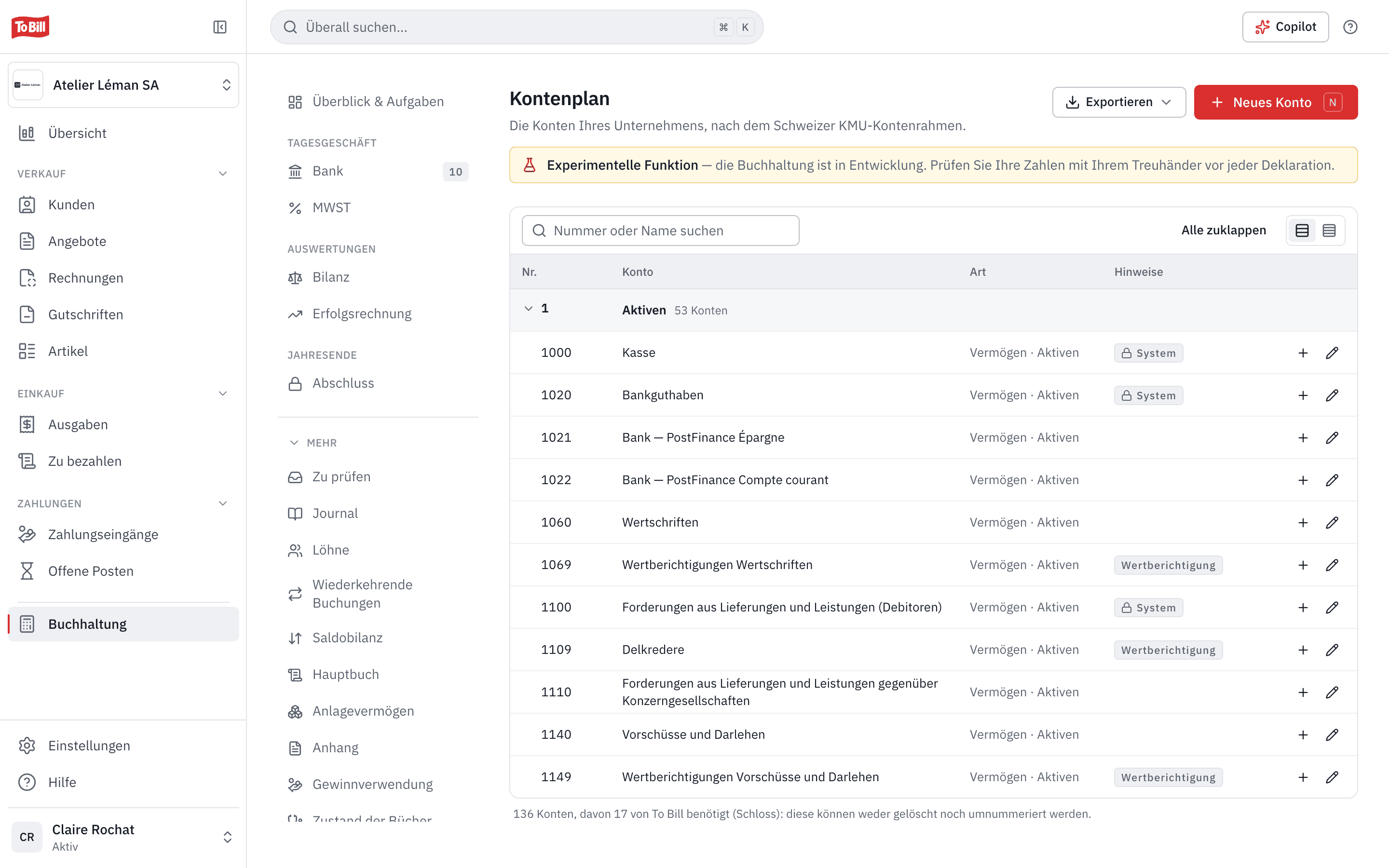
Task: Open Überblick & Aufgaben
Action: coord(378,102)
